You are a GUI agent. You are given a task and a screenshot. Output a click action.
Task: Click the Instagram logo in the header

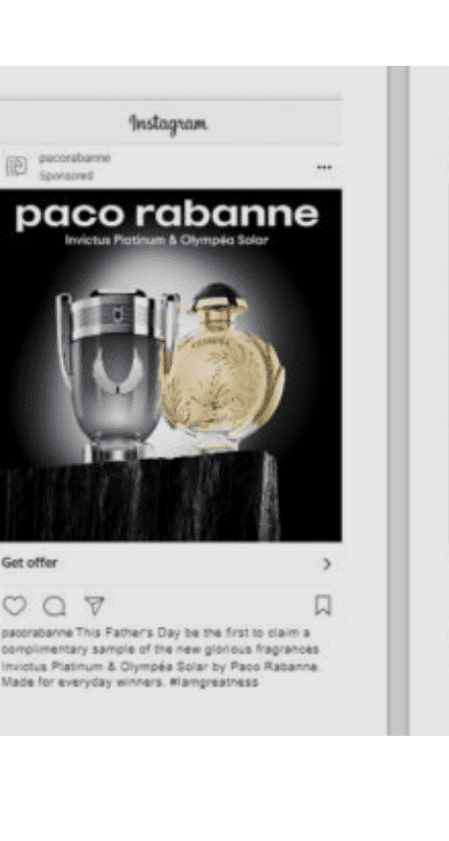(168, 124)
